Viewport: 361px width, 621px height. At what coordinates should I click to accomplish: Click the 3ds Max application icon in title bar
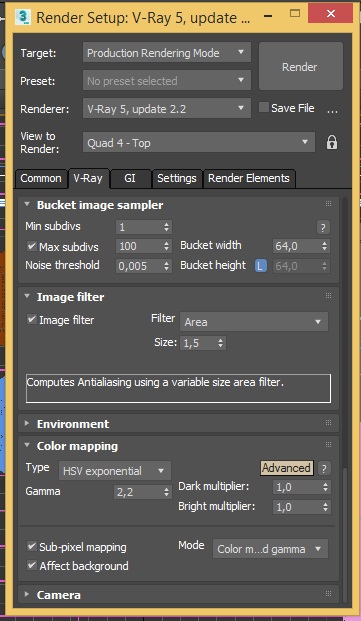coord(23,17)
